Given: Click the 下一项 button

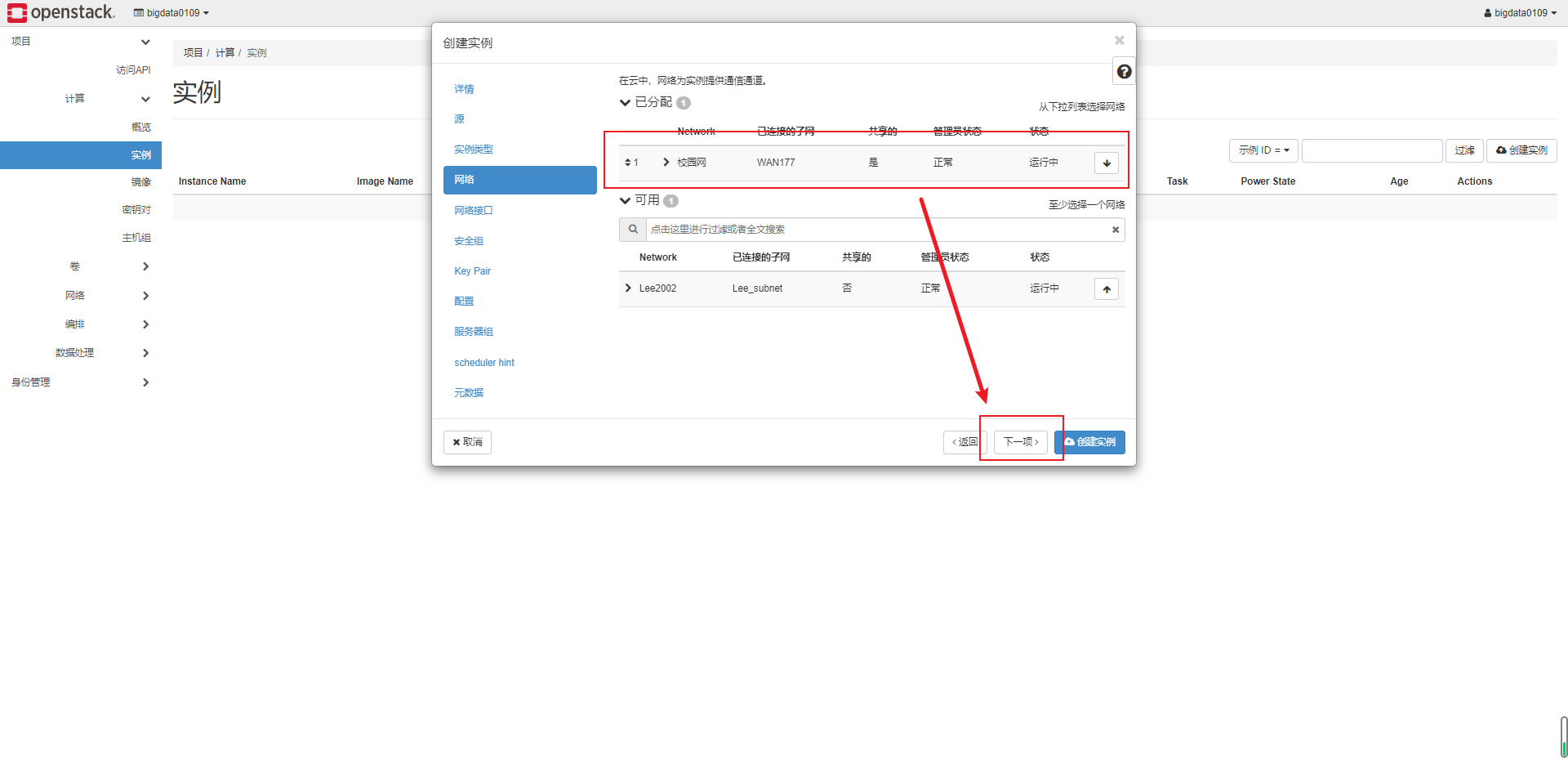Looking at the screenshot, I should tap(1021, 442).
